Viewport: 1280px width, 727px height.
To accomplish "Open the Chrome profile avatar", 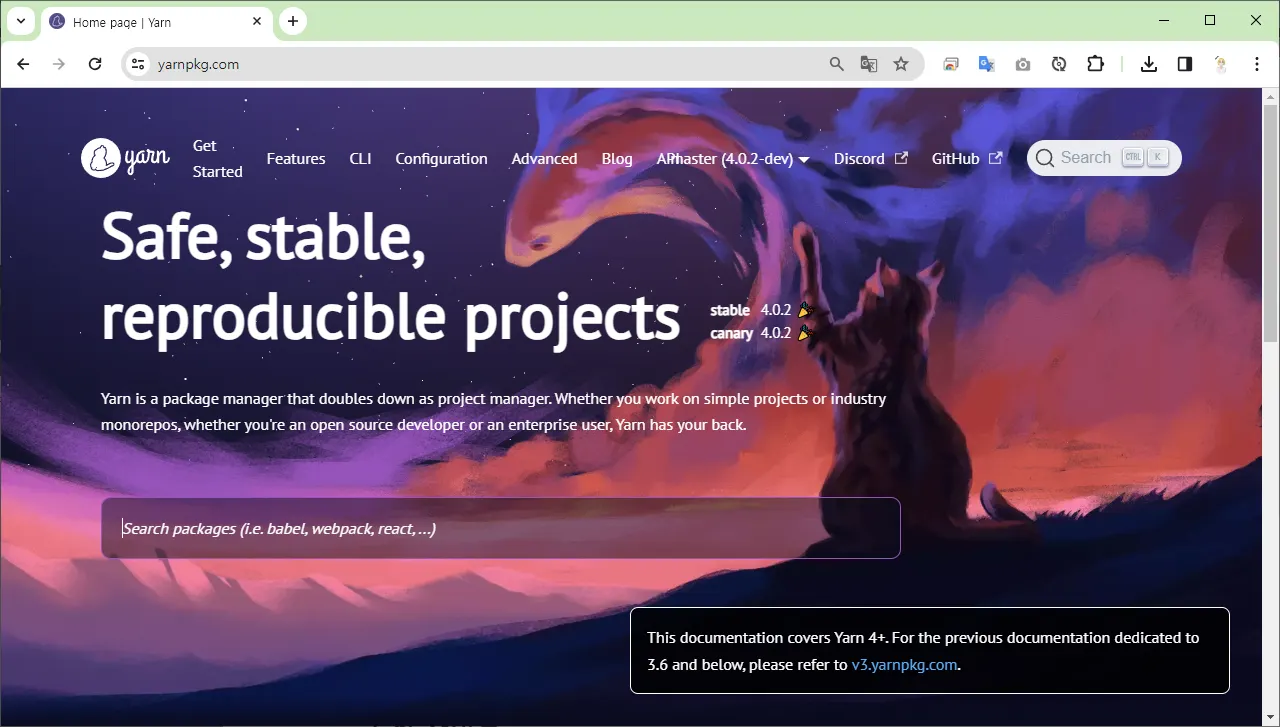I will 1221,64.
